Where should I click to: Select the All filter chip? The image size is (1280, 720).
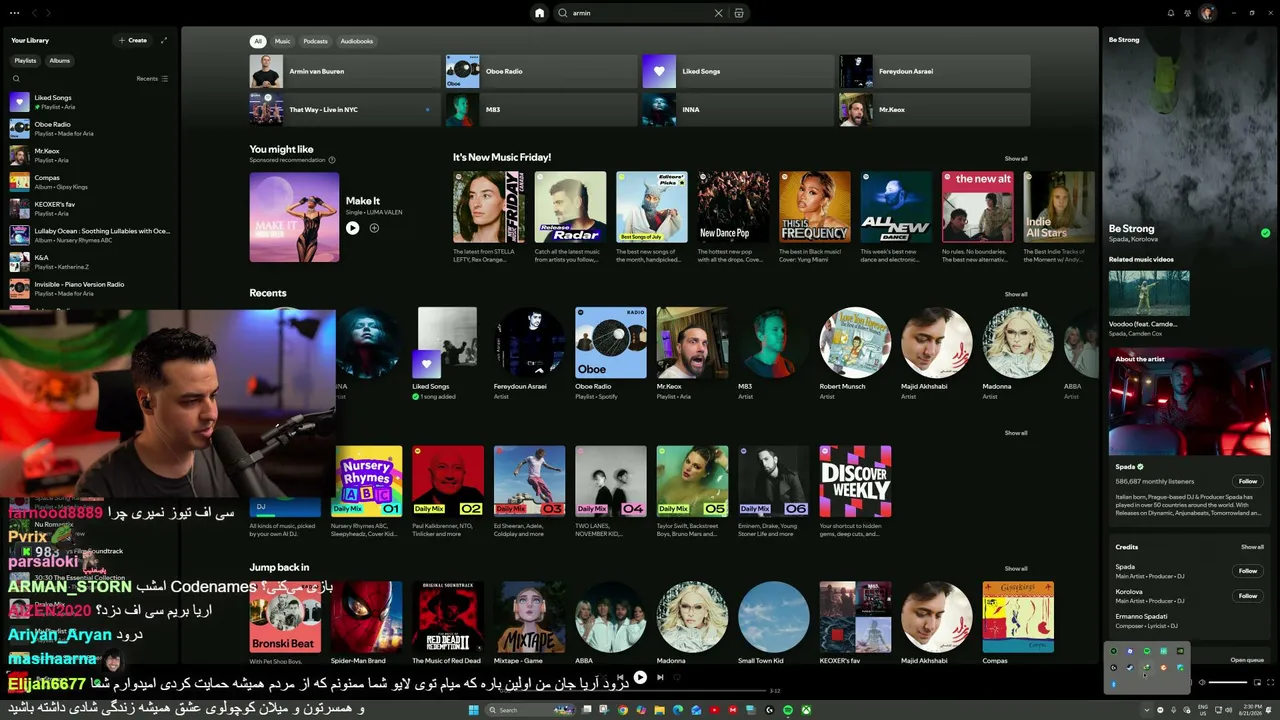[258, 41]
